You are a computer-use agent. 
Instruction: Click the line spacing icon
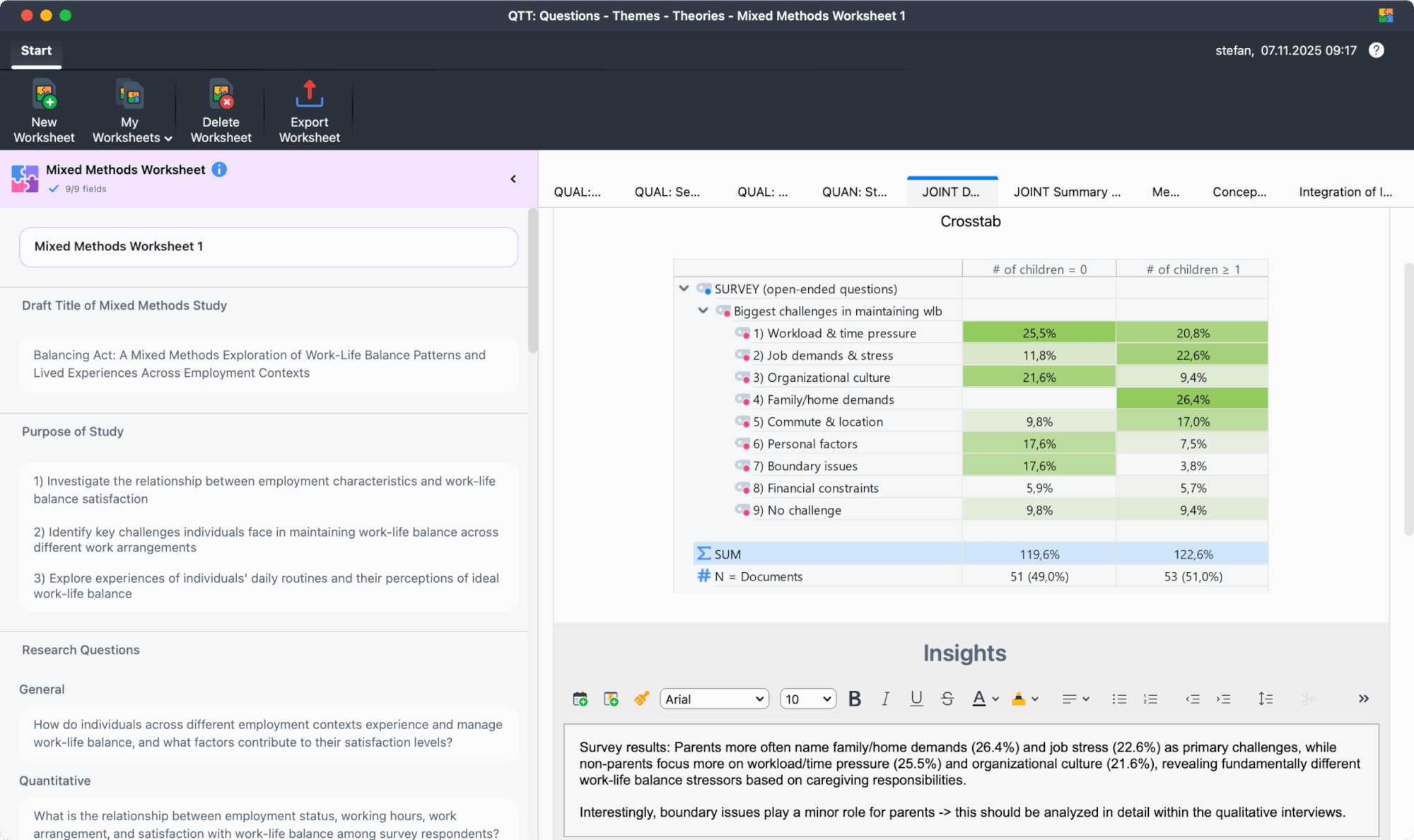1265,699
